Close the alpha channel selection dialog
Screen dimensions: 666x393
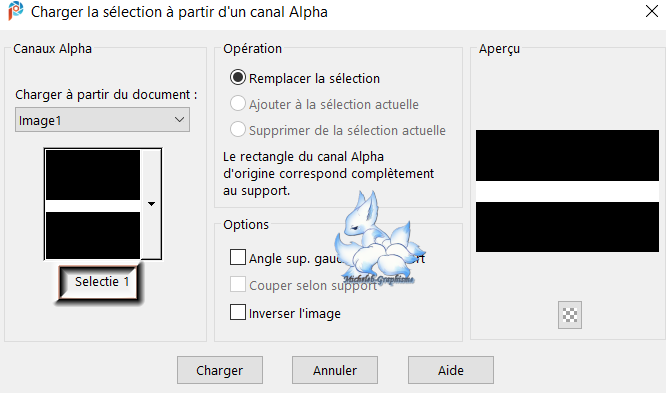click(x=652, y=11)
